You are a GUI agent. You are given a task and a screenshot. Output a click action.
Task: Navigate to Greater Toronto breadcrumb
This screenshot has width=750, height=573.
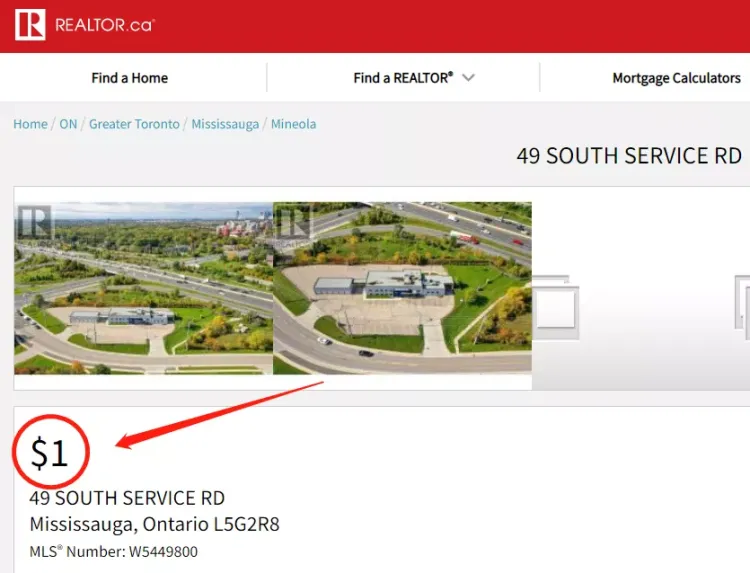134,124
